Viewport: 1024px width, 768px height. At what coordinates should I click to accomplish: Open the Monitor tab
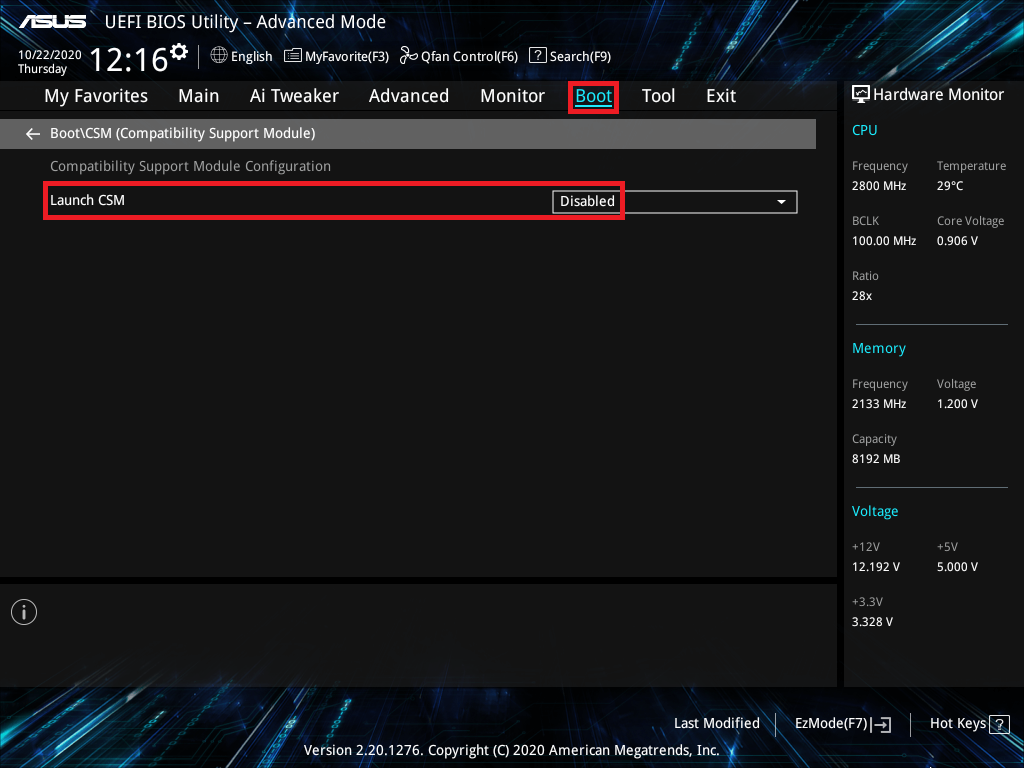(512, 96)
